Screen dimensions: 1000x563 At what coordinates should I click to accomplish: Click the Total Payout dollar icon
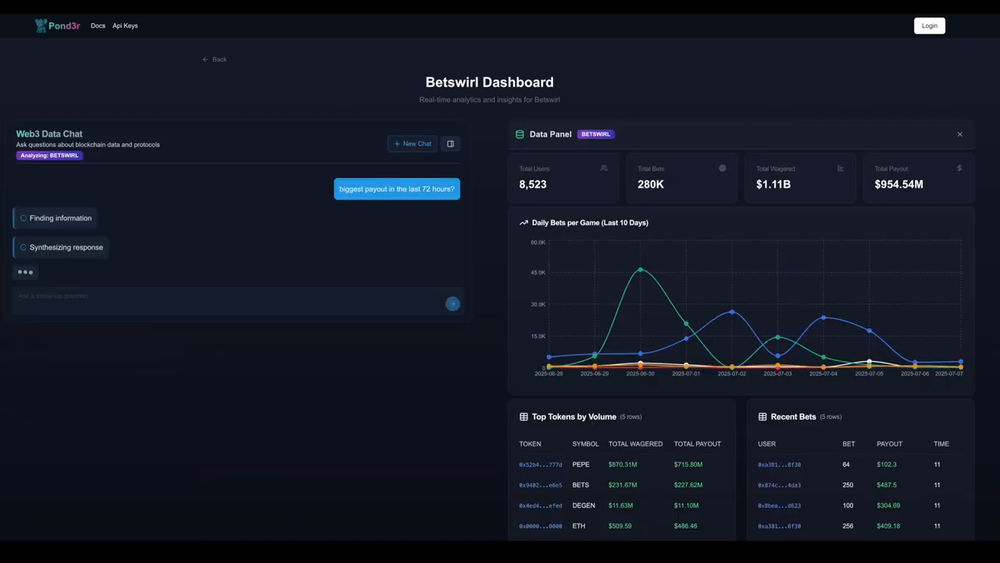click(x=959, y=168)
